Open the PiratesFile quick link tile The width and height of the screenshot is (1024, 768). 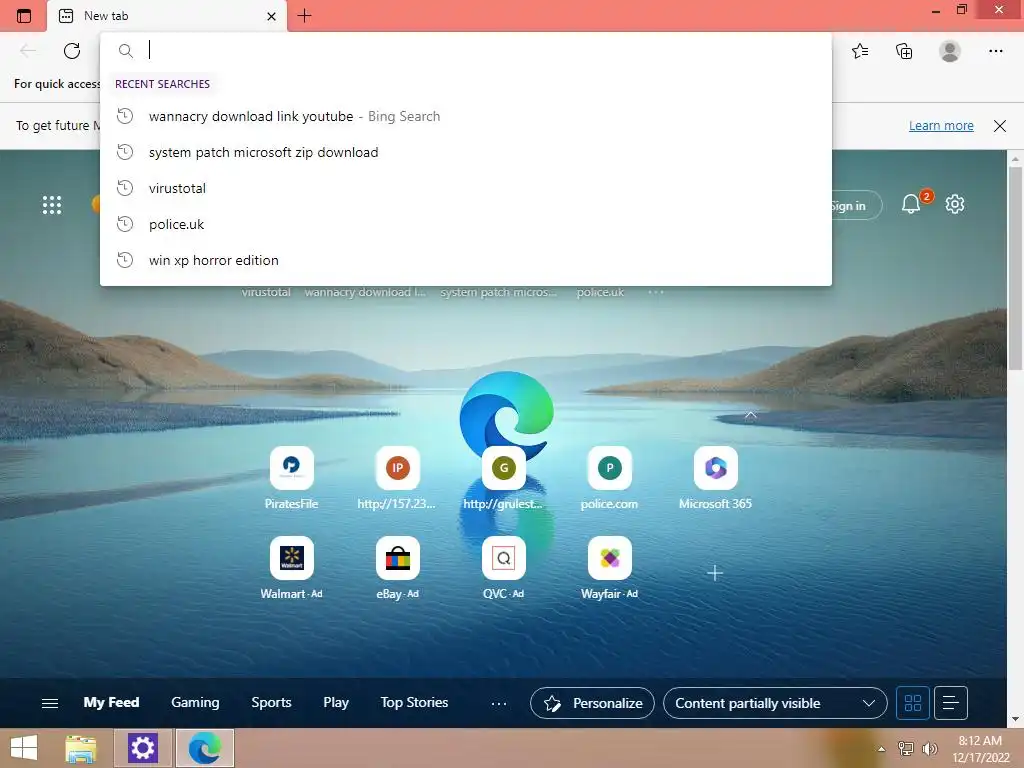click(291, 478)
